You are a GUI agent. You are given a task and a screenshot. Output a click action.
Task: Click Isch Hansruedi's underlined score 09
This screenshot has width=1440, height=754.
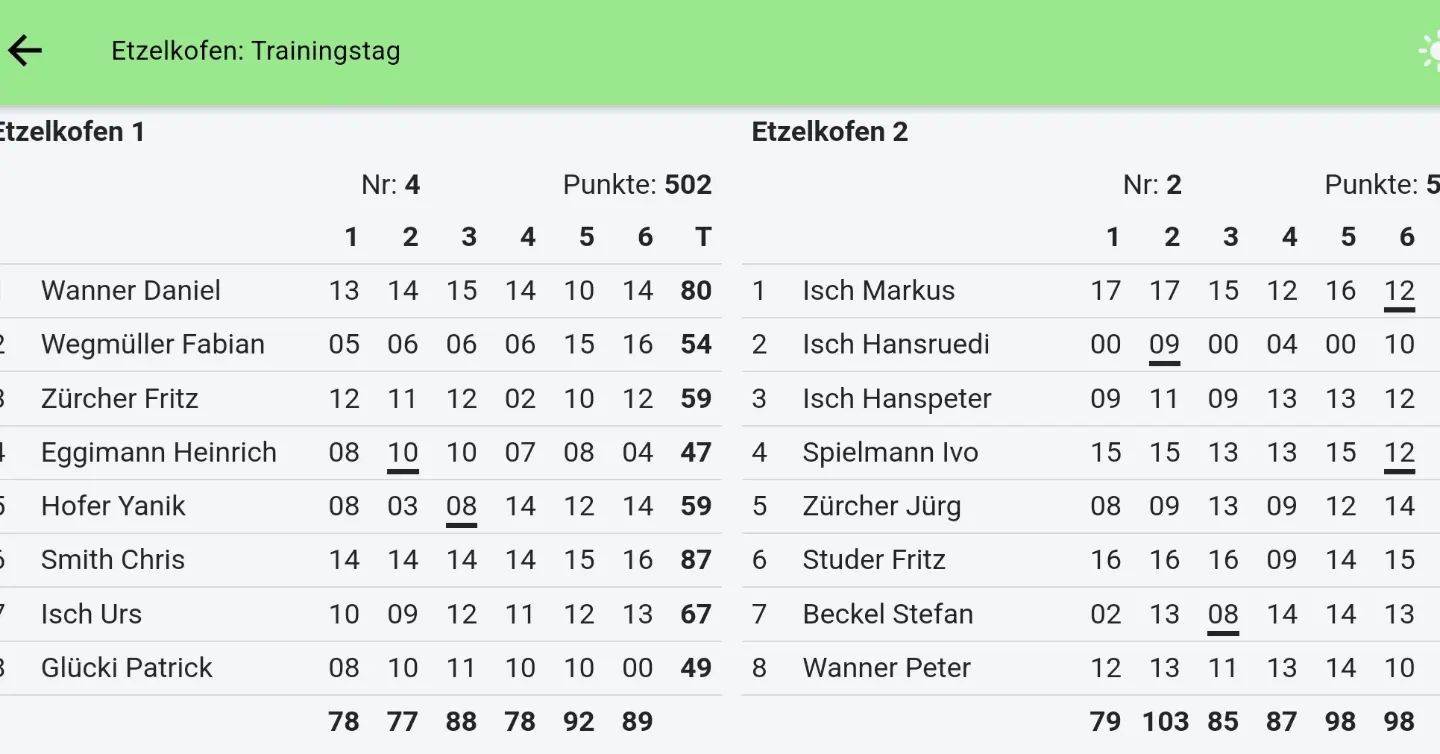(1164, 345)
